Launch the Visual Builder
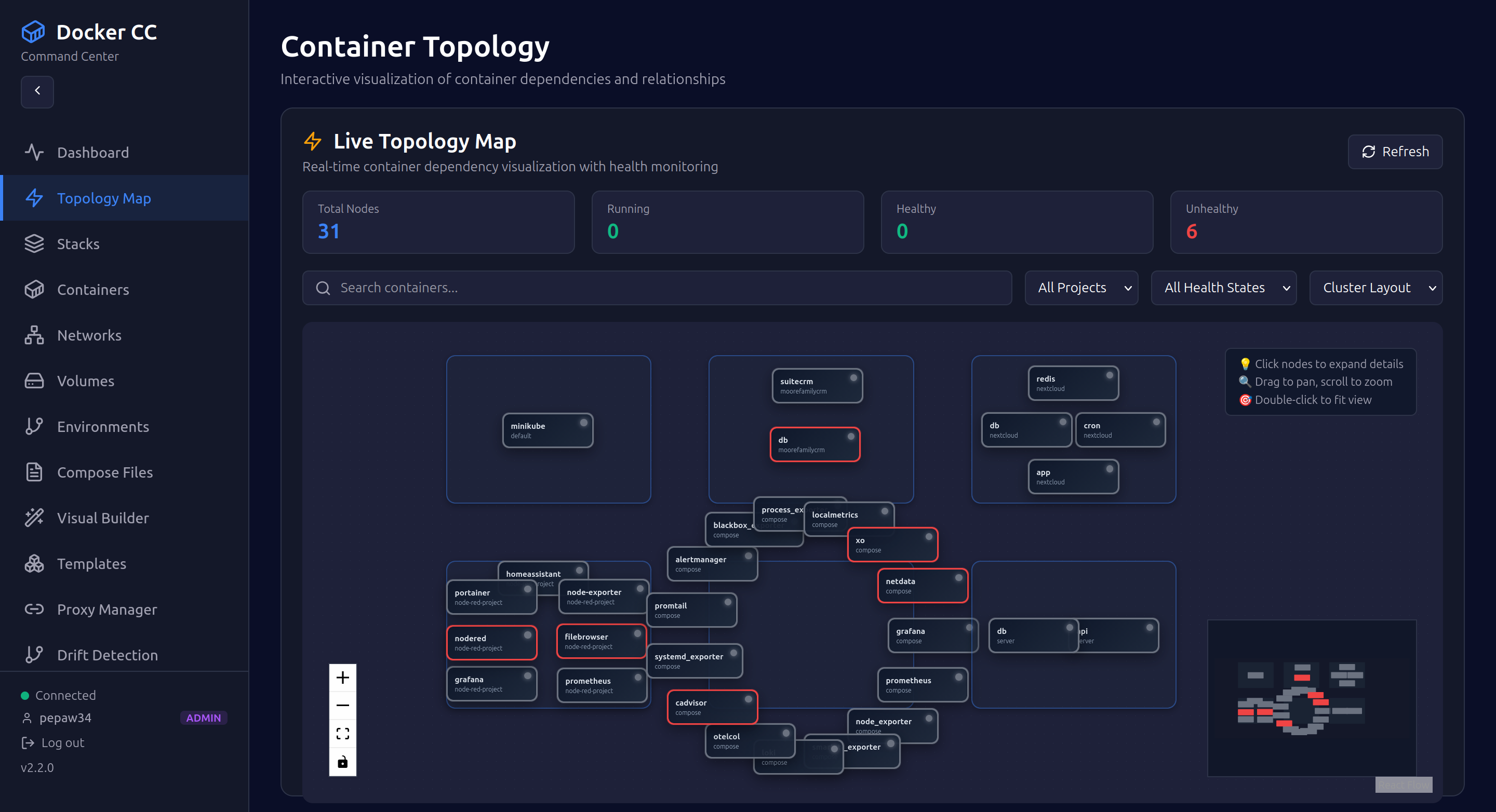 [x=103, y=518]
